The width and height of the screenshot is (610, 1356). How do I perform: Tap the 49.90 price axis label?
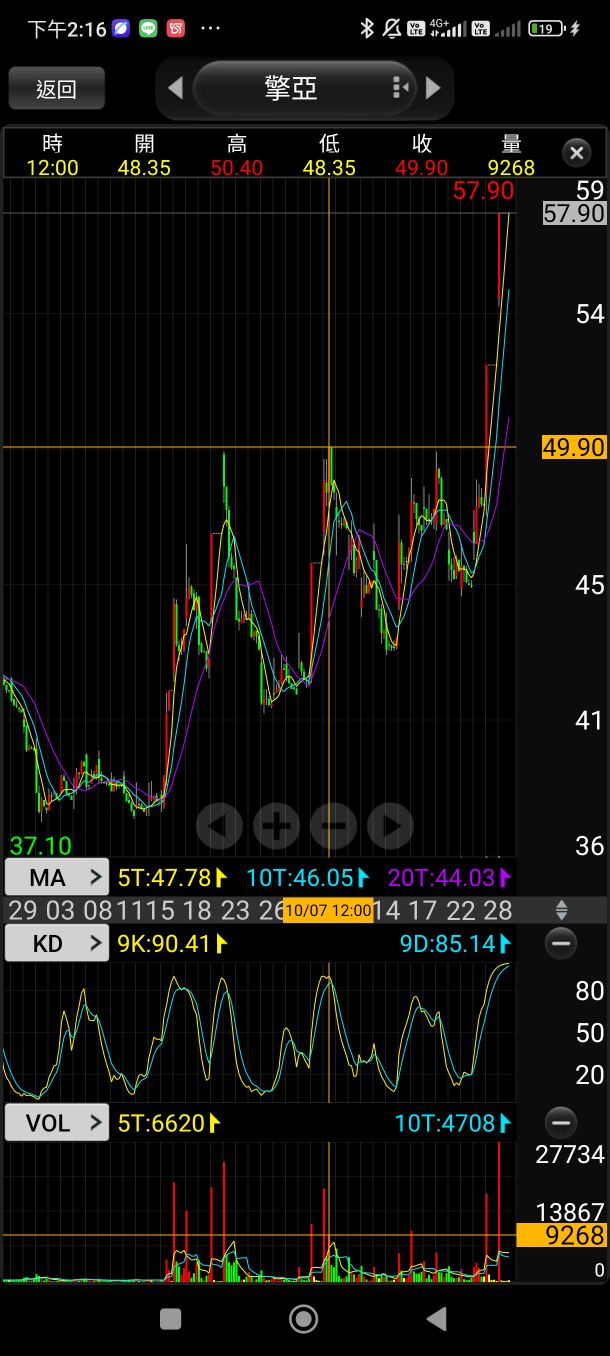pyautogui.click(x=574, y=447)
